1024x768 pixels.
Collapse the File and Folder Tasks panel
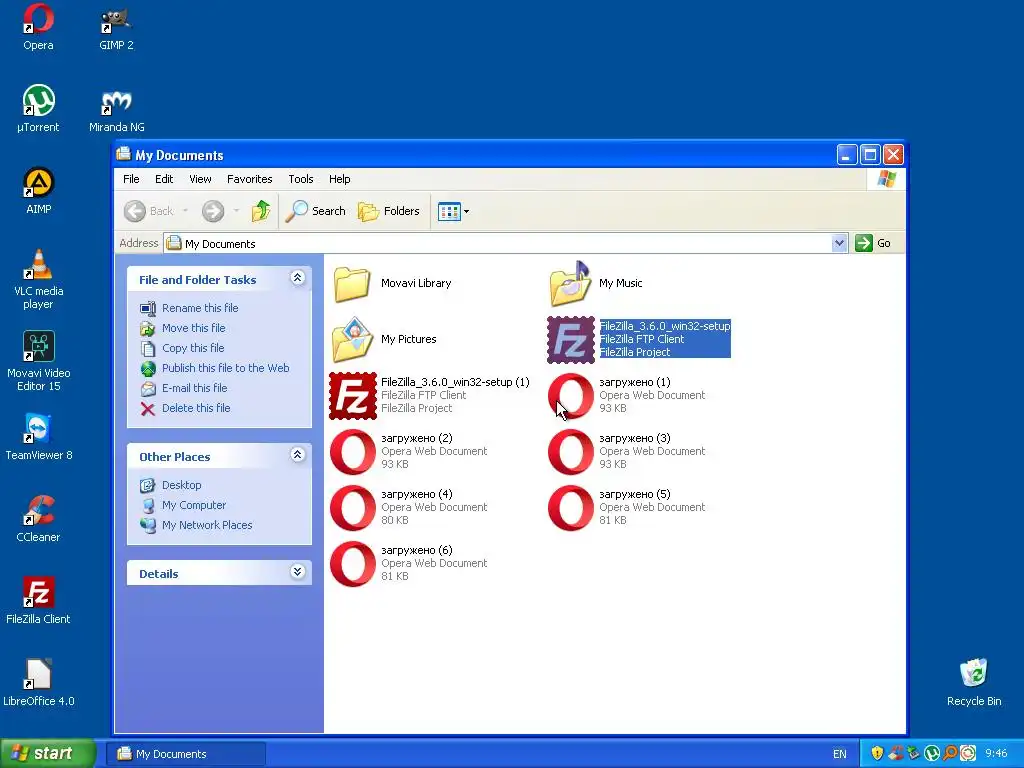[x=297, y=278]
